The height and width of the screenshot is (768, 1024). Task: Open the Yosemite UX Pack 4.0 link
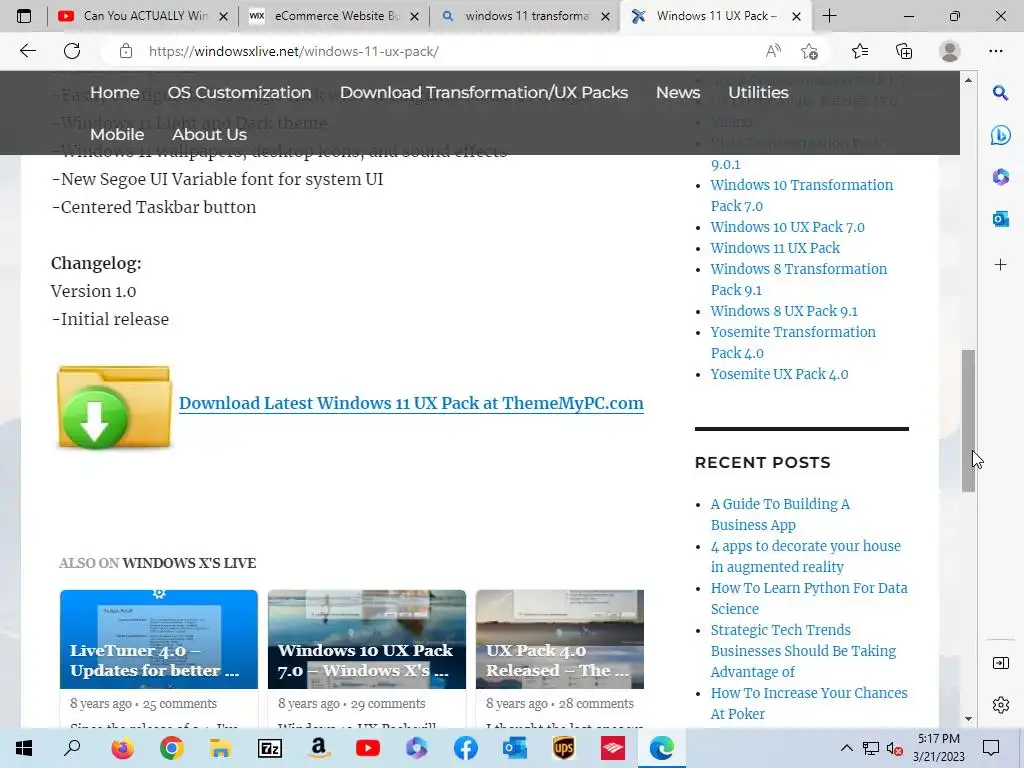pos(779,374)
